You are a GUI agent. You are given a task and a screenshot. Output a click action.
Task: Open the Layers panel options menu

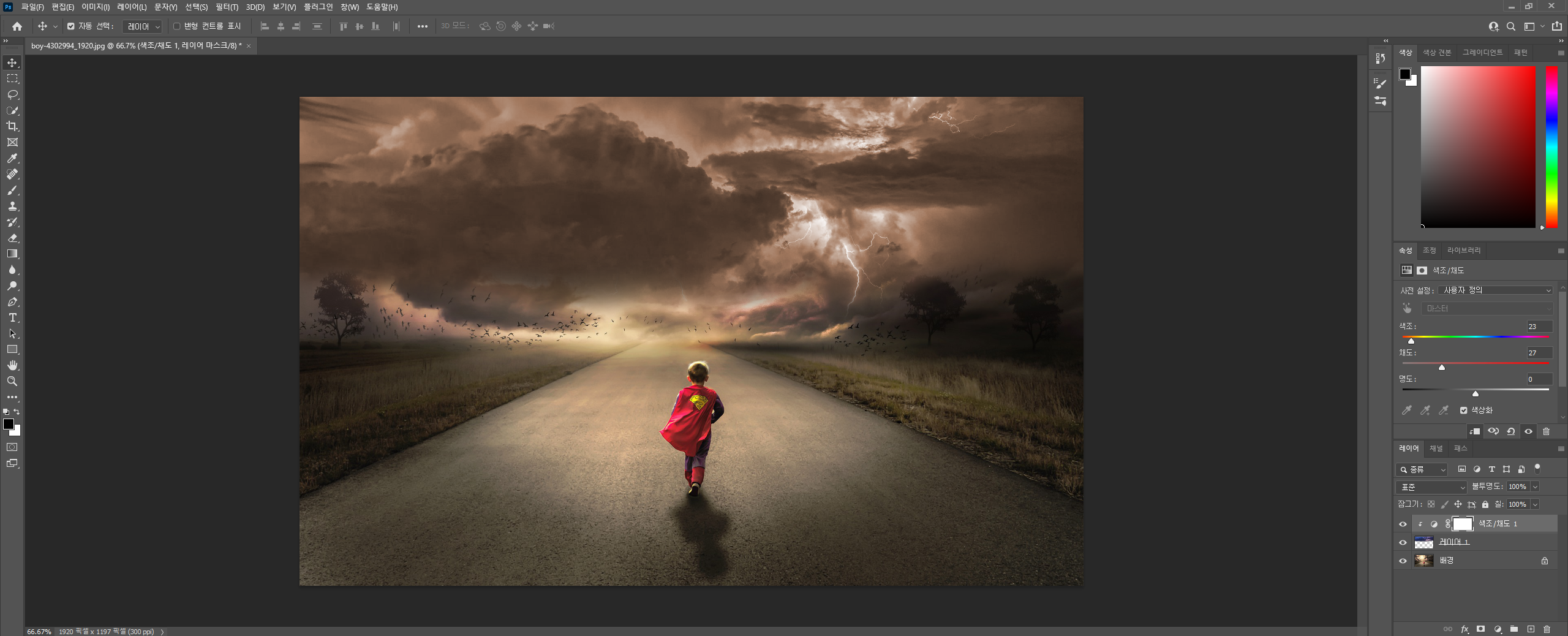point(1561,449)
